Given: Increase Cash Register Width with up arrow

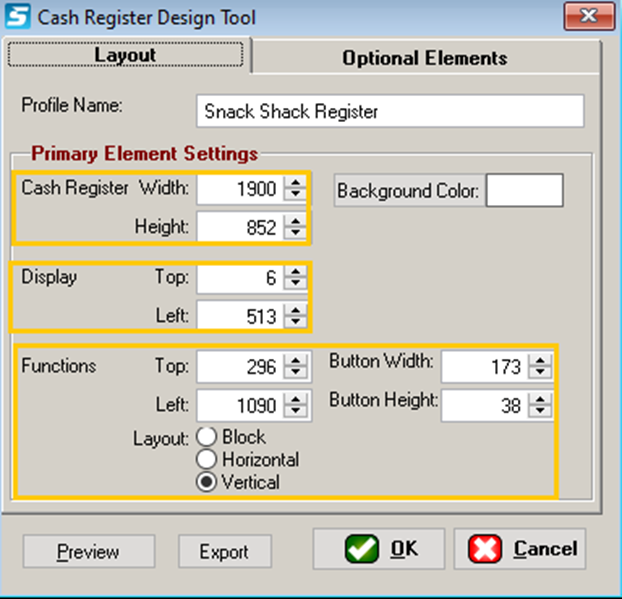Looking at the screenshot, I should click(294, 183).
